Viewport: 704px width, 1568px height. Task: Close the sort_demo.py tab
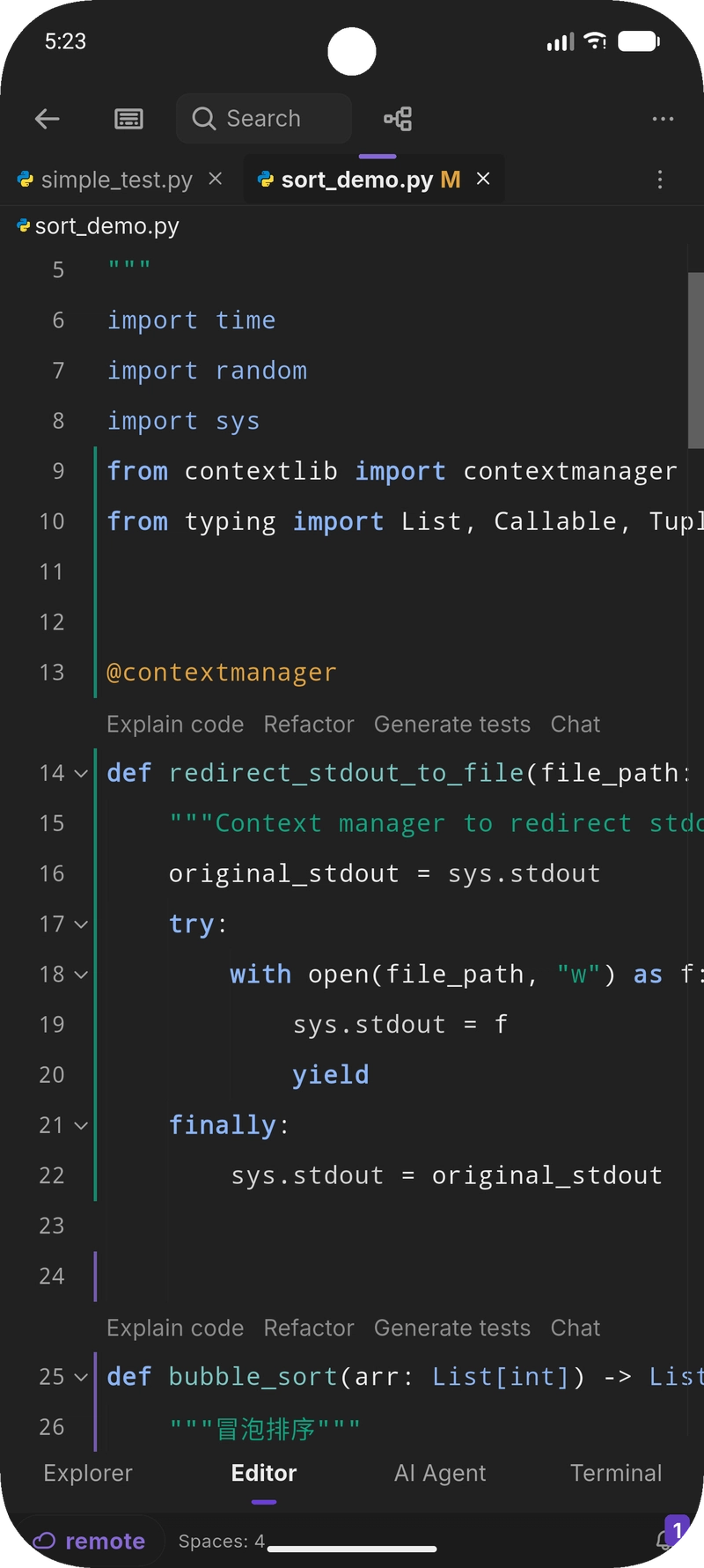point(483,179)
